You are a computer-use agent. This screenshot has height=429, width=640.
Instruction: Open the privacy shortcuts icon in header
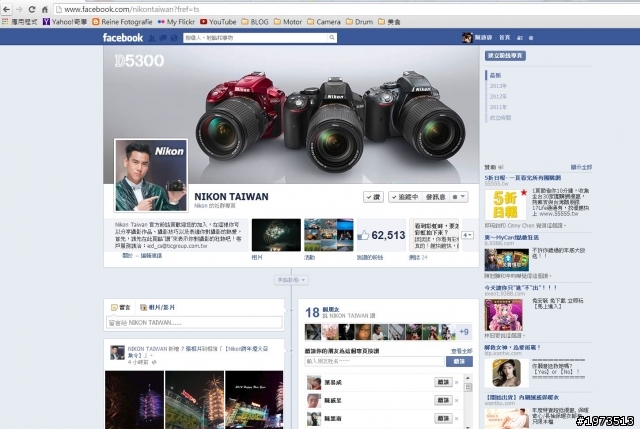520,38
